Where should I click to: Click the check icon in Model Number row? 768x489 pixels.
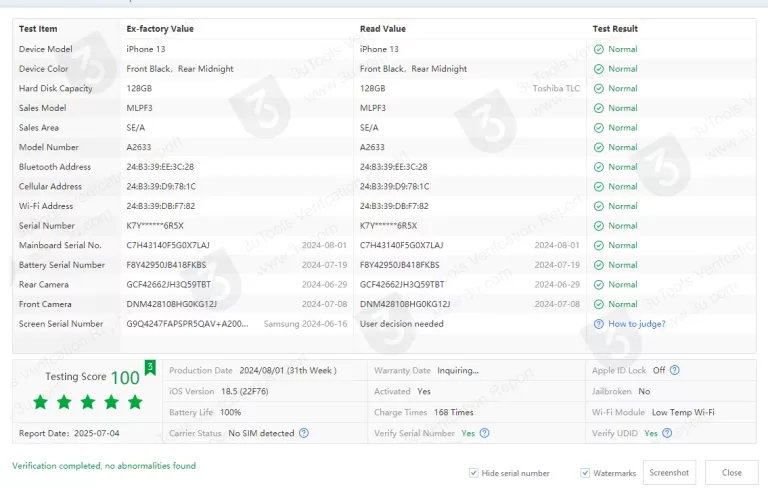pos(599,147)
